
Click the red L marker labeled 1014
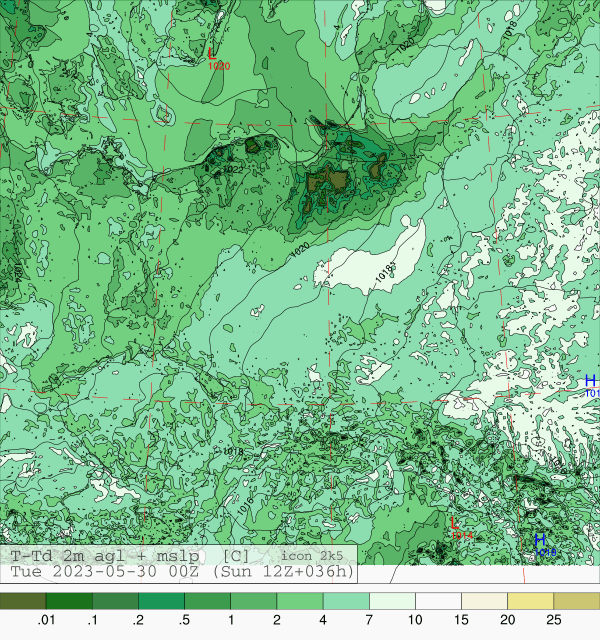(x=455, y=524)
